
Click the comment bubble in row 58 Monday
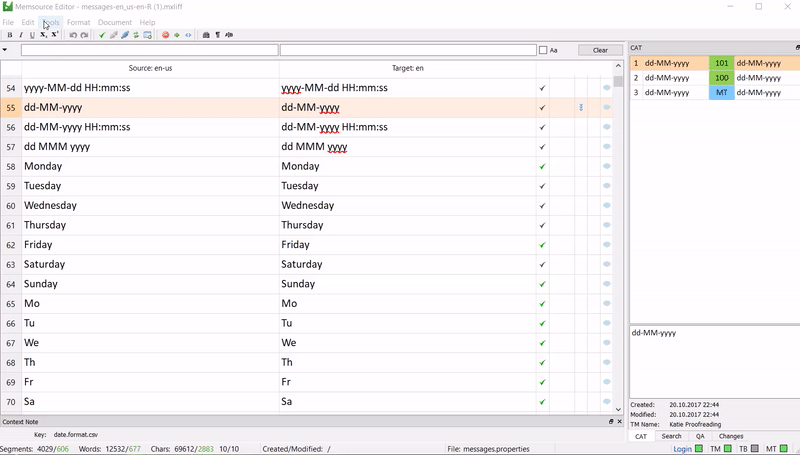607,166
